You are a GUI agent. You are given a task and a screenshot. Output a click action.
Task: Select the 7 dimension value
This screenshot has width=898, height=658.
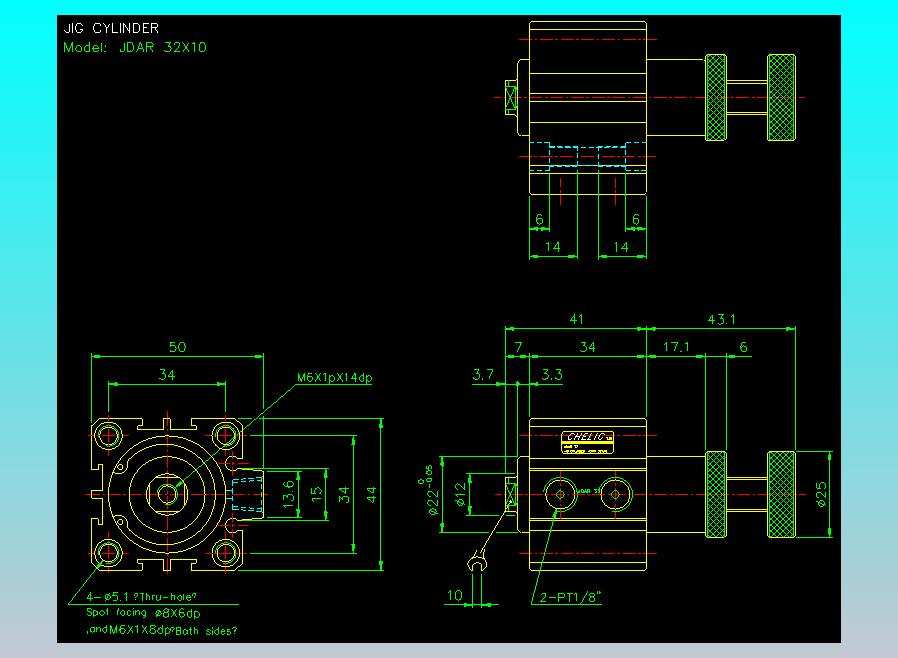tap(518, 347)
